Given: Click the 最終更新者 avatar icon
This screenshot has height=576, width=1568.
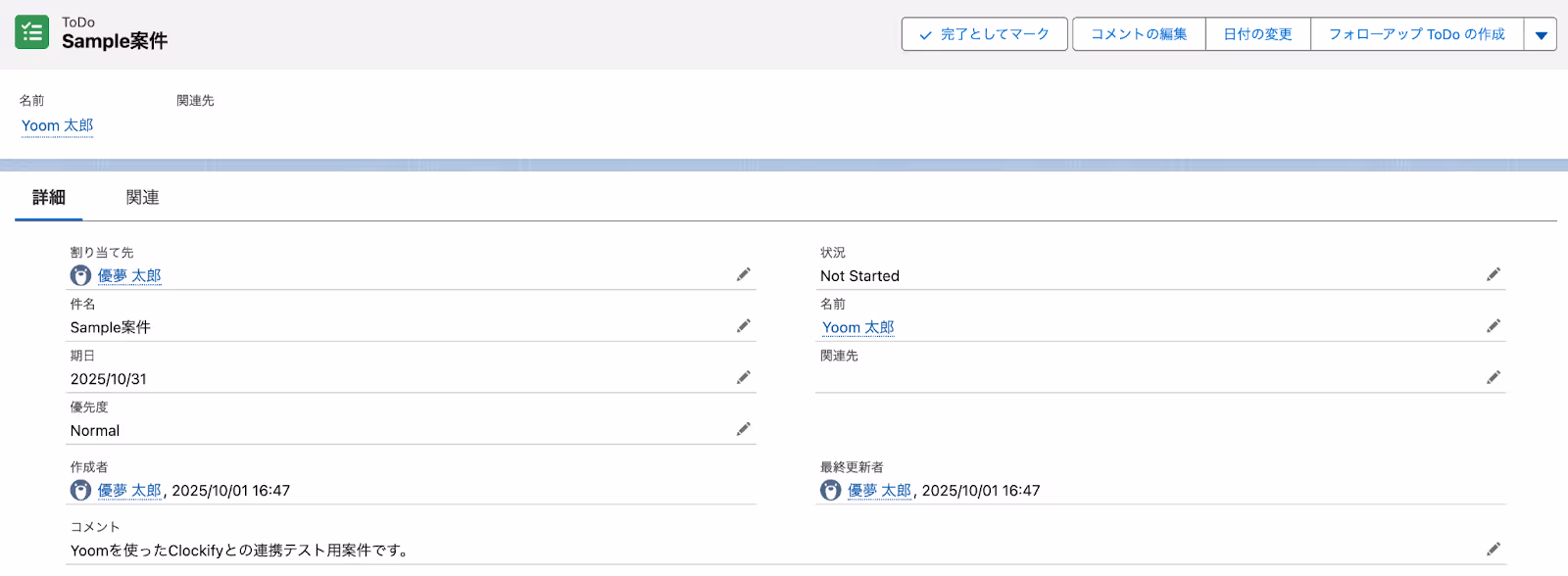Looking at the screenshot, I should pos(831,490).
